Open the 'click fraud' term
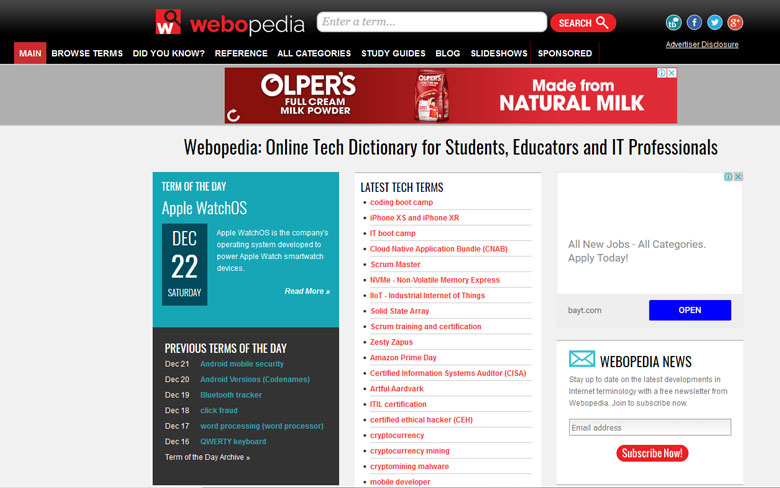 (x=219, y=410)
